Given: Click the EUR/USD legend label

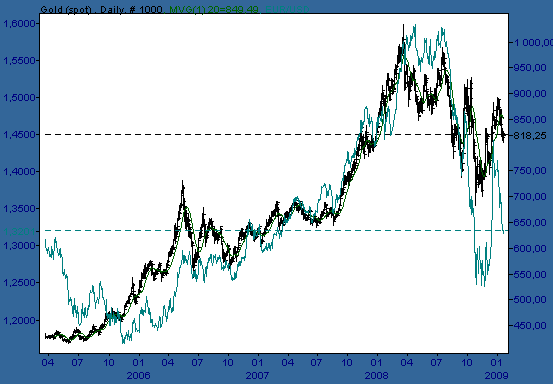Looking at the screenshot, I should coord(287,9).
